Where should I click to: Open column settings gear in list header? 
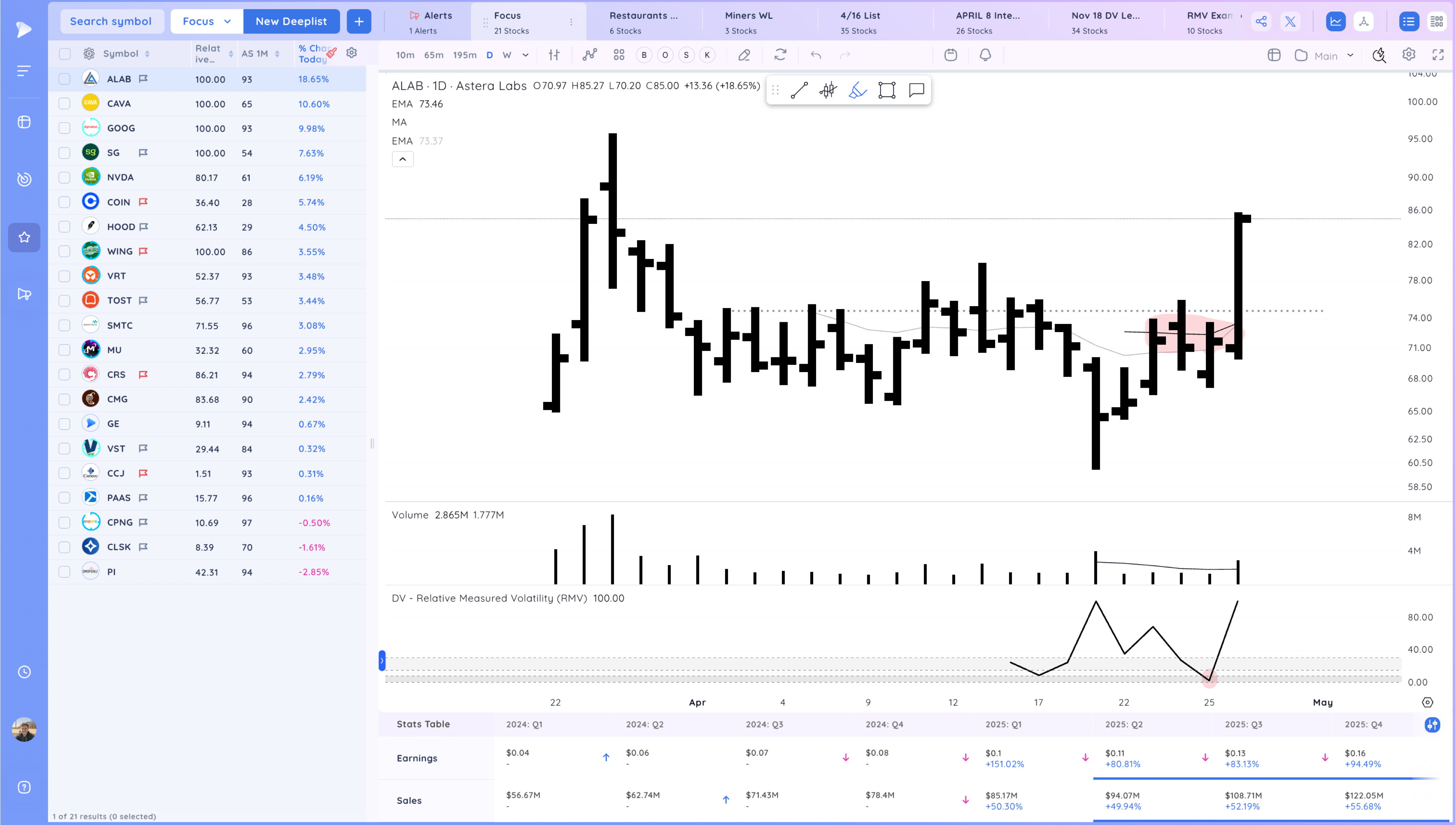click(x=352, y=53)
